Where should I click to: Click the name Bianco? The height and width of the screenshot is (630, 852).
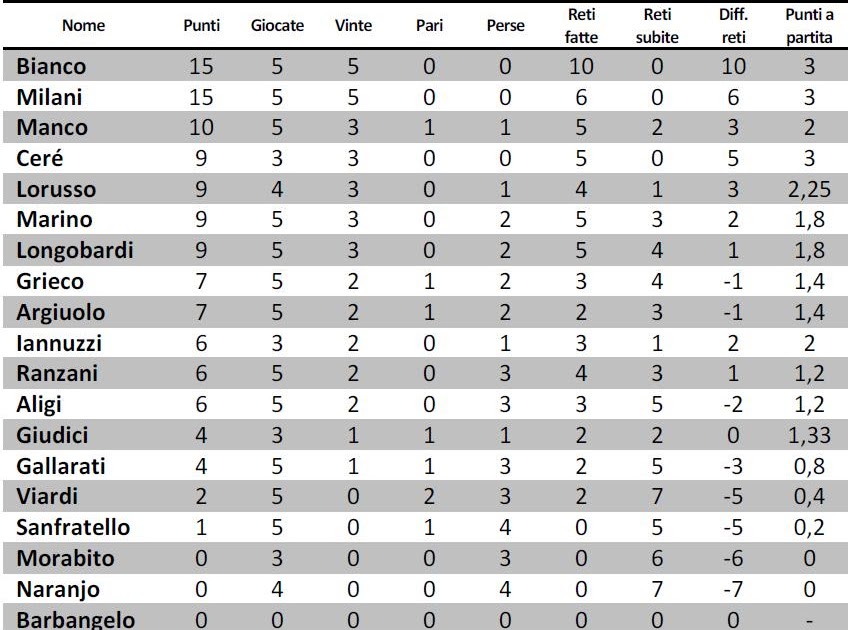click(x=51, y=66)
